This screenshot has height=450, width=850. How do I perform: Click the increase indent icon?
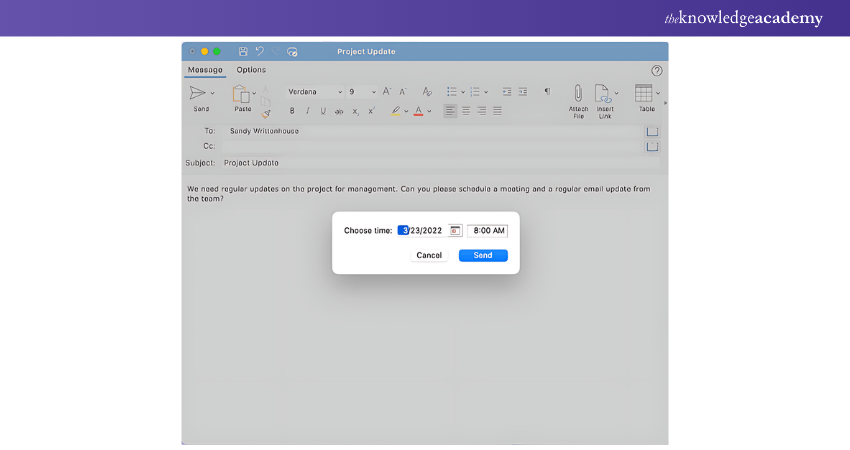click(x=522, y=91)
